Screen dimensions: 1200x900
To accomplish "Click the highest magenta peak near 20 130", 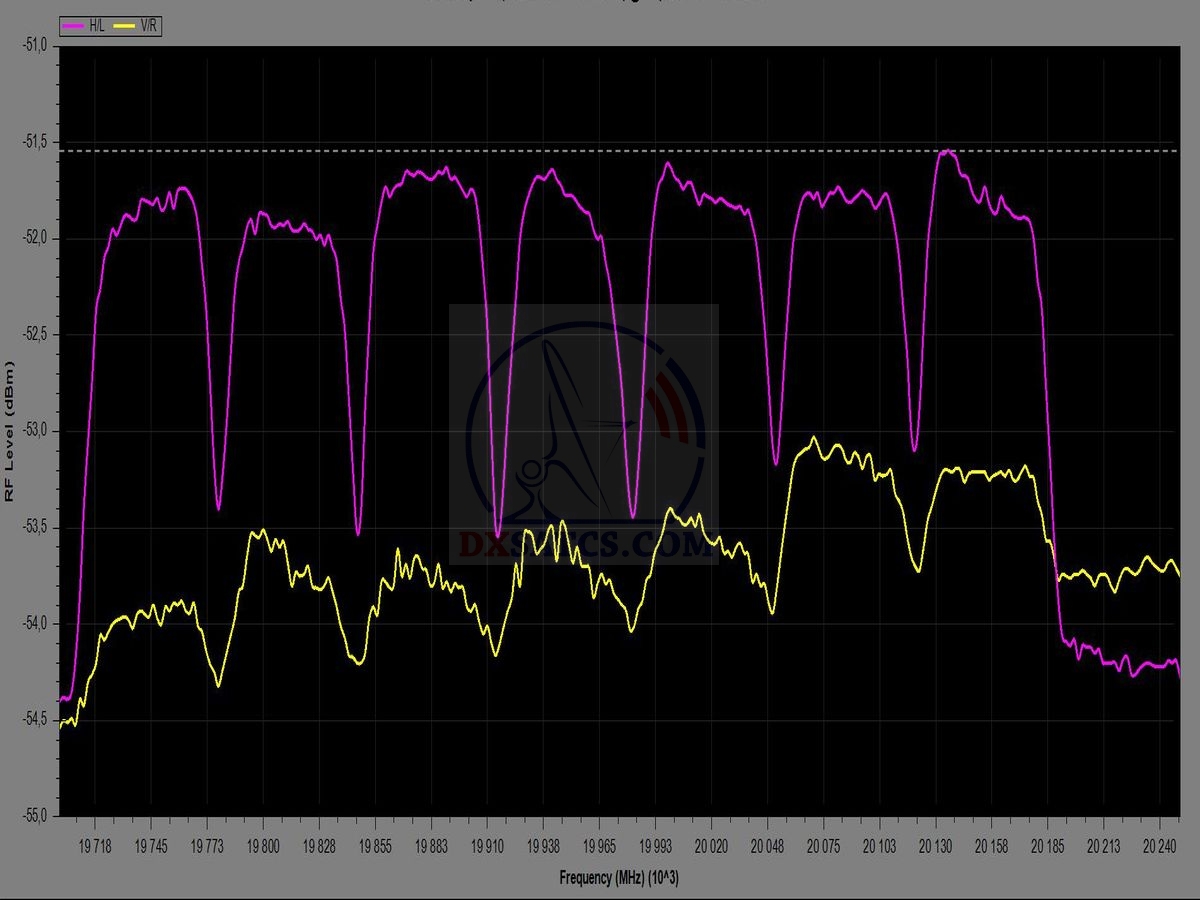I will (x=945, y=152).
